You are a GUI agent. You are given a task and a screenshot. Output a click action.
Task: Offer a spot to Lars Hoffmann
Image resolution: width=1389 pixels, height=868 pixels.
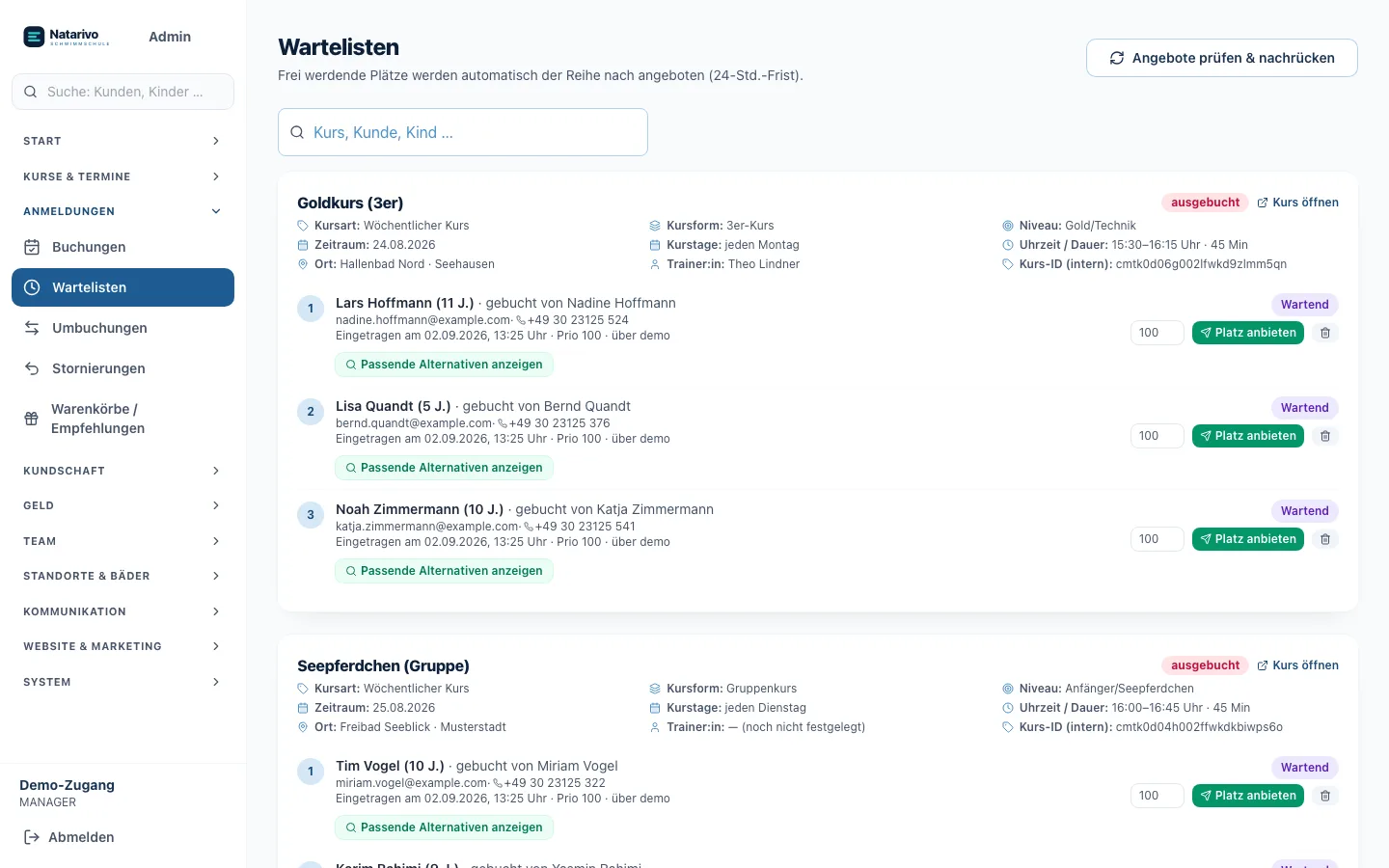pyautogui.click(x=1248, y=333)
